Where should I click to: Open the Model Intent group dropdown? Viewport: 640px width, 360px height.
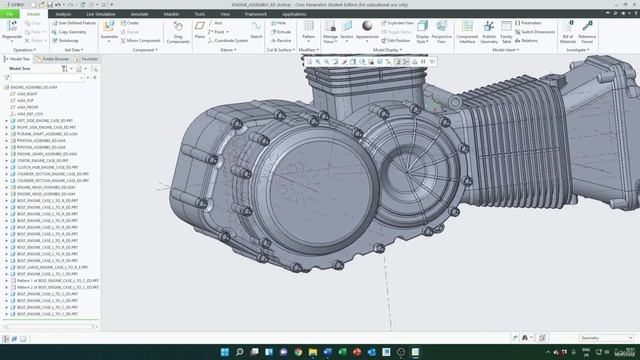click(x=505, y=50)
